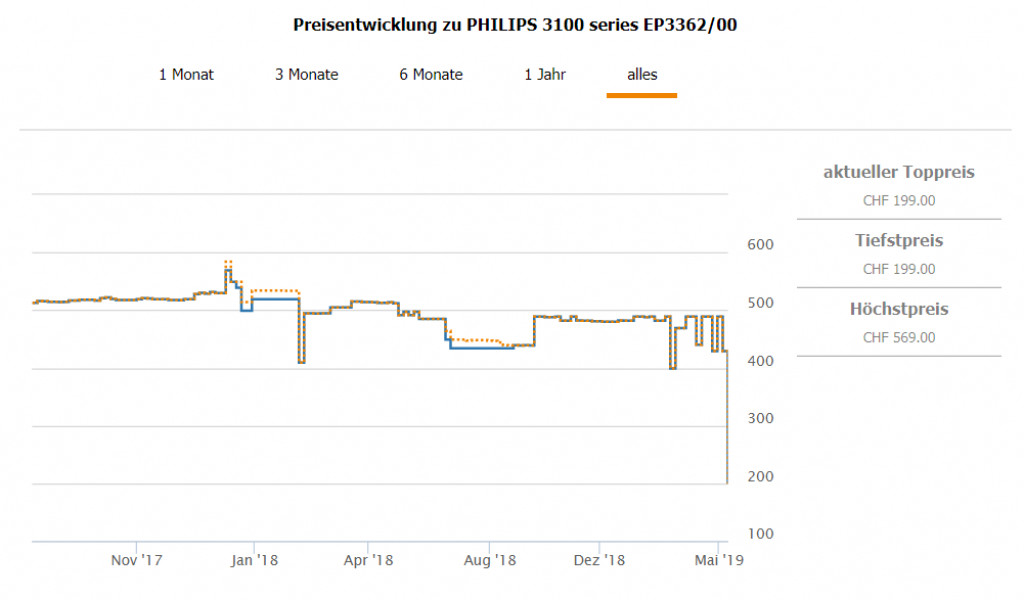1024x600 pixels.
Task: Click the CHF 569.00 highest price value
Action: click(x=898, y=338)
